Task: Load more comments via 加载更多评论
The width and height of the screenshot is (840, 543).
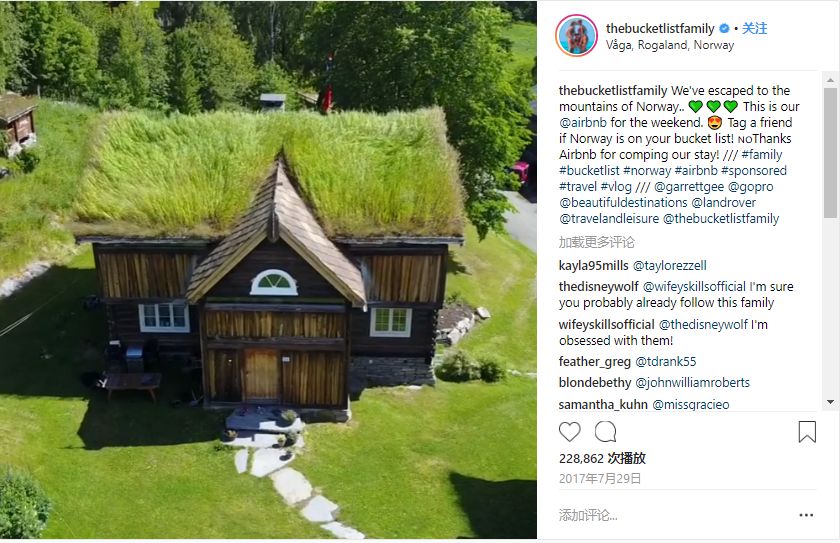Action: pos(596,242)
